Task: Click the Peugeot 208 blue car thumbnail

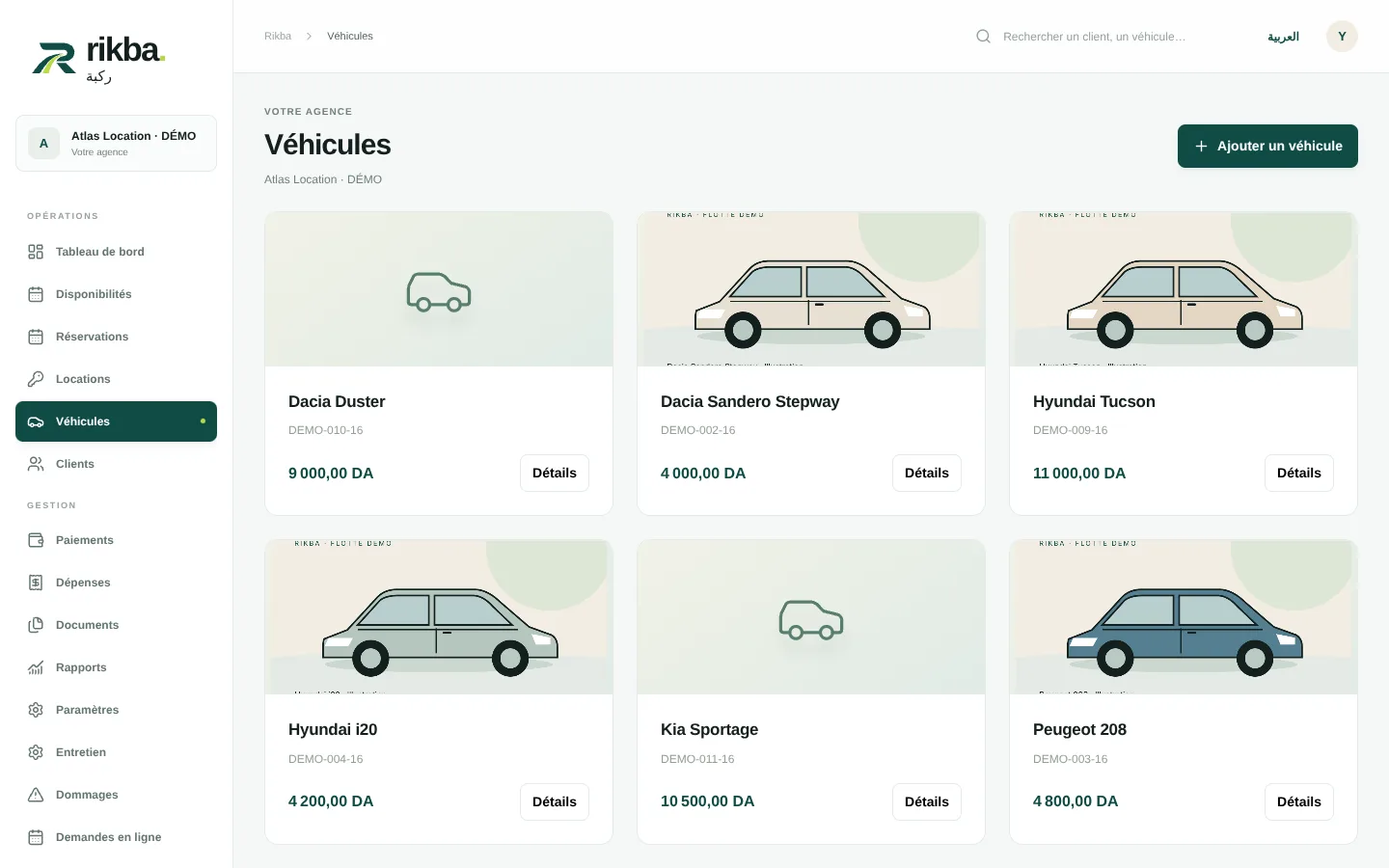Action: pos(1184,617)
